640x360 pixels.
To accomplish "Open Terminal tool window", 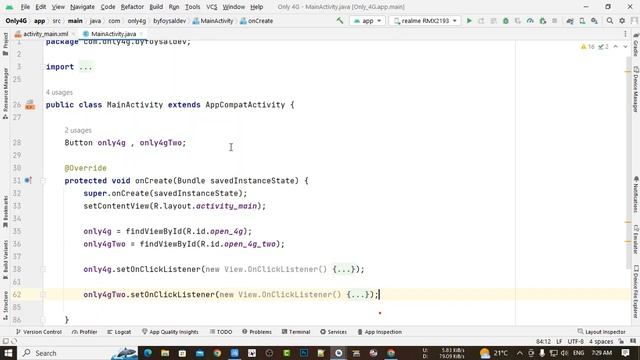I will pos(296,332).
